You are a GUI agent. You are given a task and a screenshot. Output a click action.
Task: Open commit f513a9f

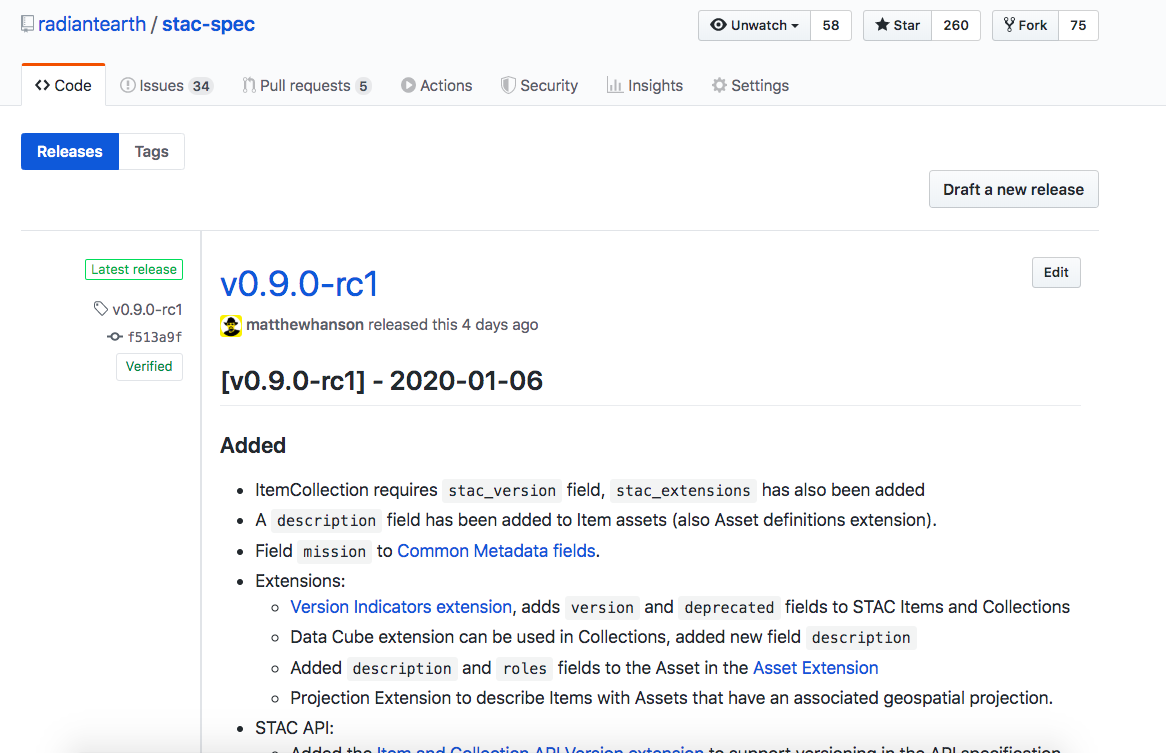click(x=155, y=337)
